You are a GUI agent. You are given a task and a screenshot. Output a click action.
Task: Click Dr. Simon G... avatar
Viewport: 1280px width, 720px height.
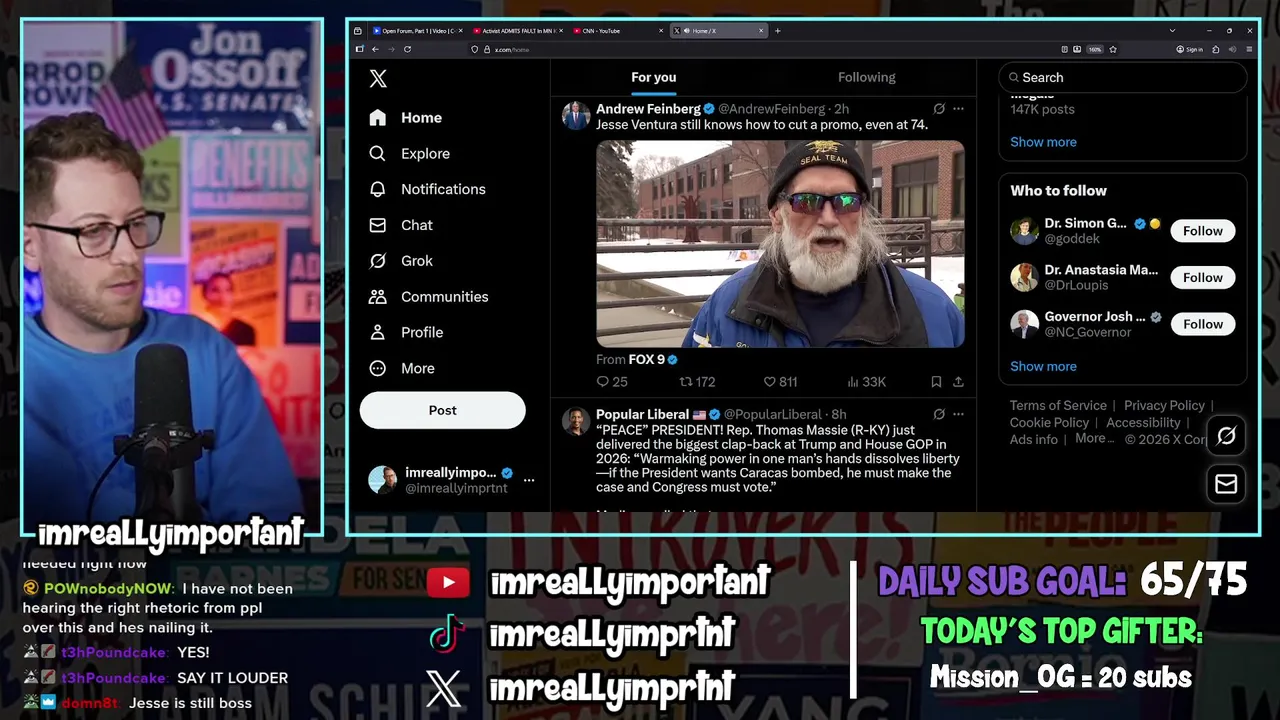(x=1024, y=231)
